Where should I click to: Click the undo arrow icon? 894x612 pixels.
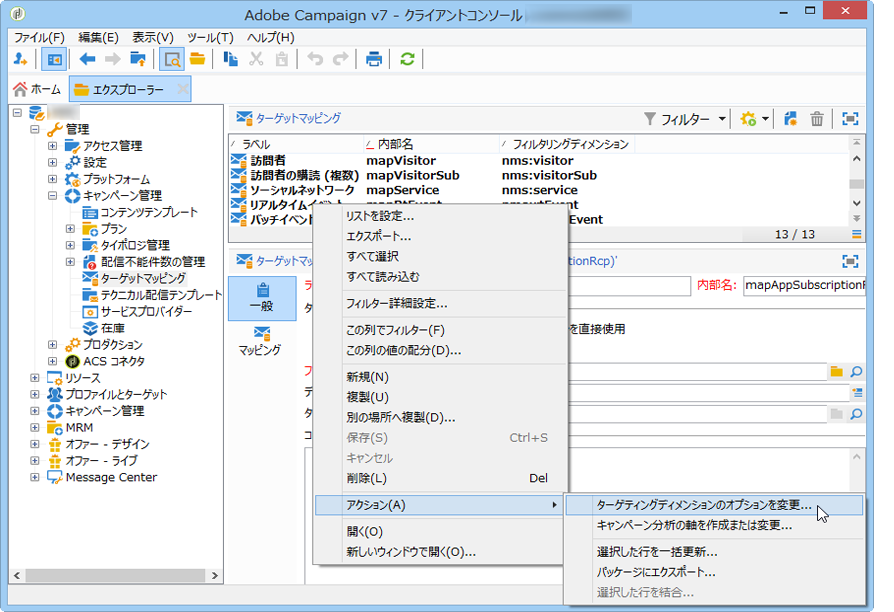pos(315,59)
